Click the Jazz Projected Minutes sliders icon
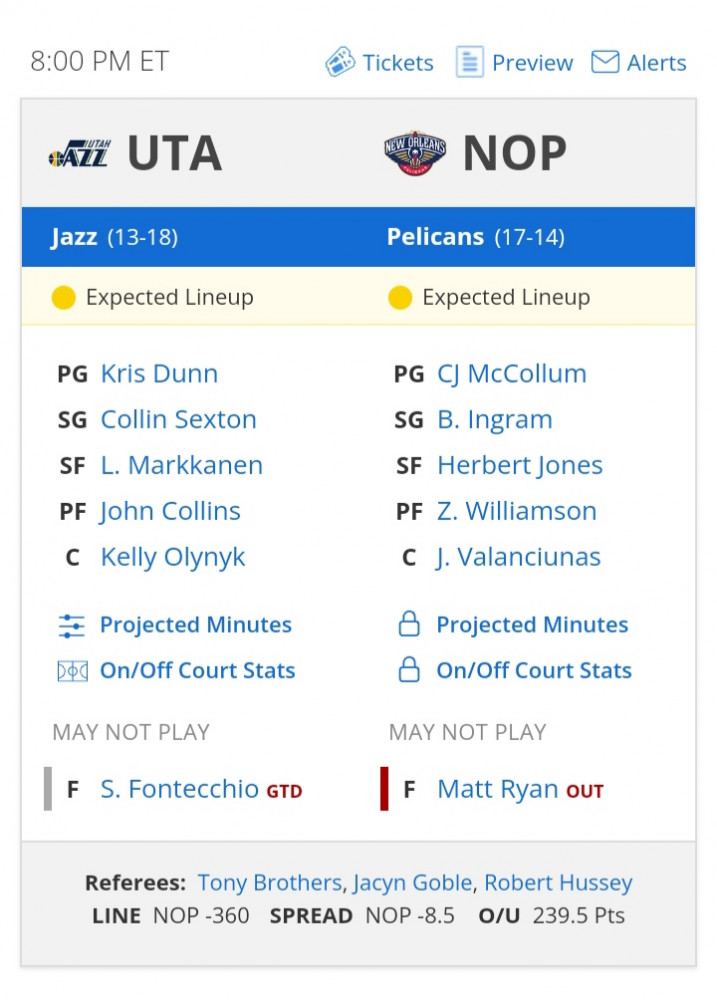Image resolution: width=717 pixels, height=1000 pixels. click(x=71, y=626)
